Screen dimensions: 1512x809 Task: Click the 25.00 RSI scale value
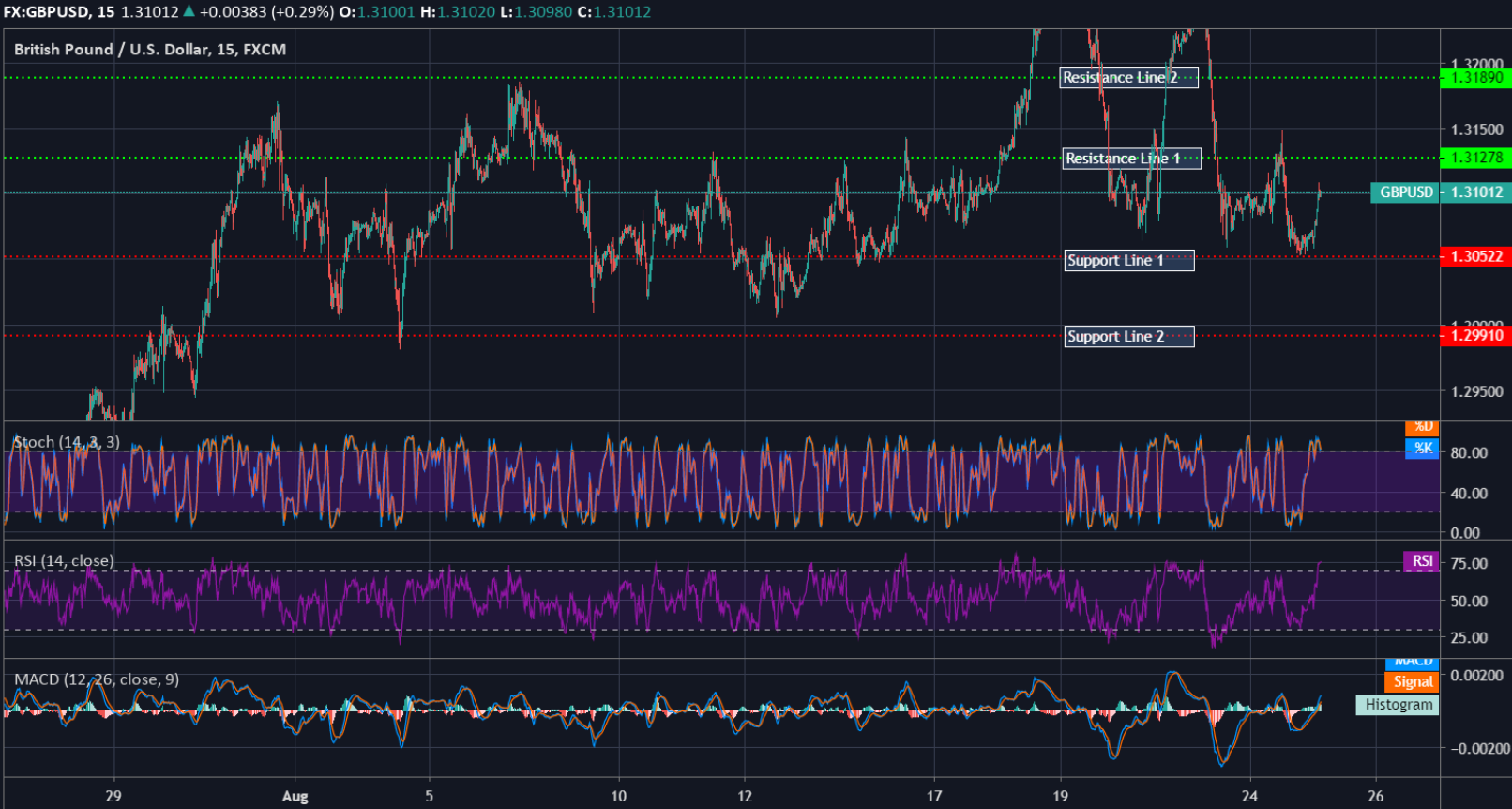coord(1469,638)
